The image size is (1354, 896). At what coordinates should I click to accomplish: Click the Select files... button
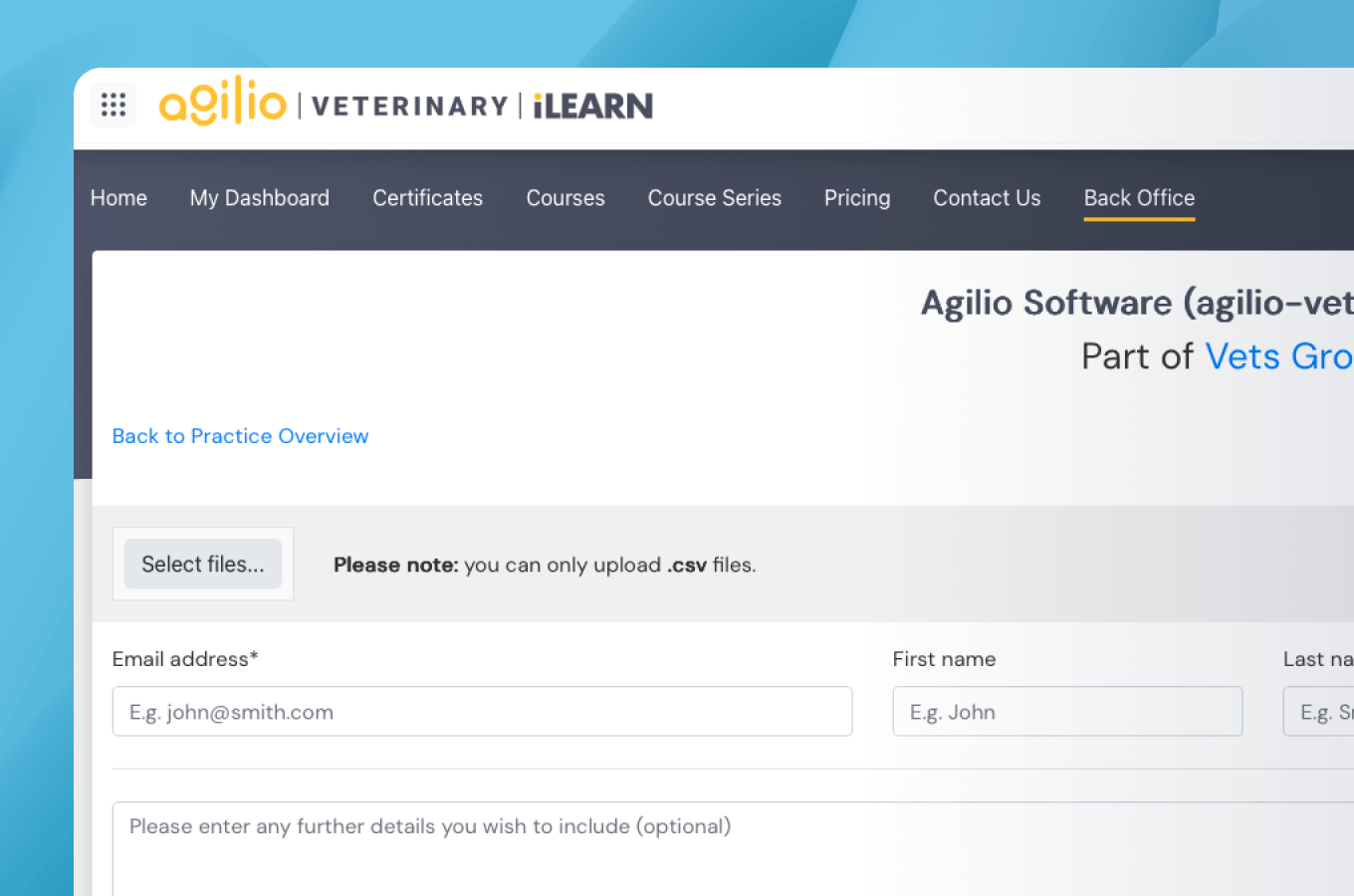click(x=203, y=564)
